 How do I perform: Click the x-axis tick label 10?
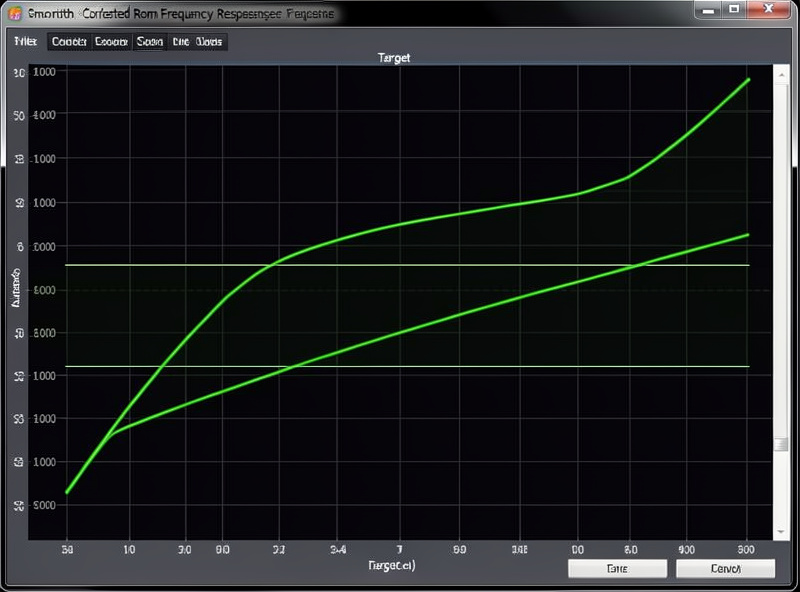[x=129, y=550]
